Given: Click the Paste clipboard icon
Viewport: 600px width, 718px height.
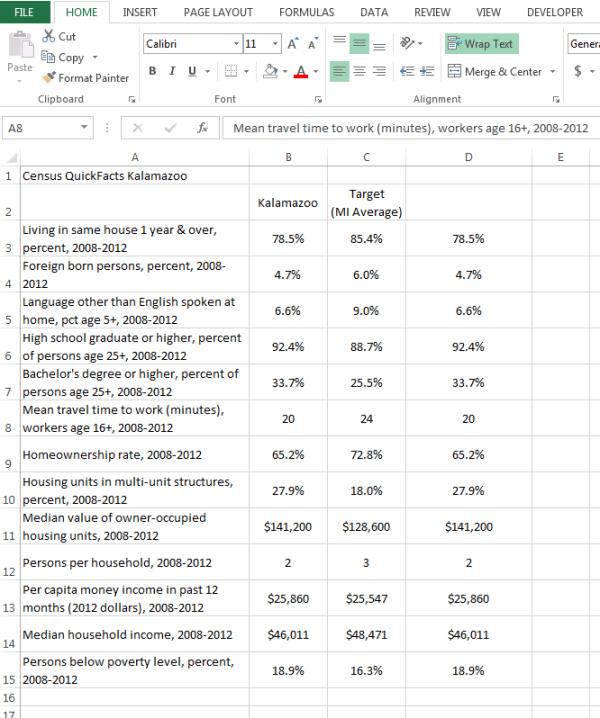Looking at the screenshot, I should 21,44.
